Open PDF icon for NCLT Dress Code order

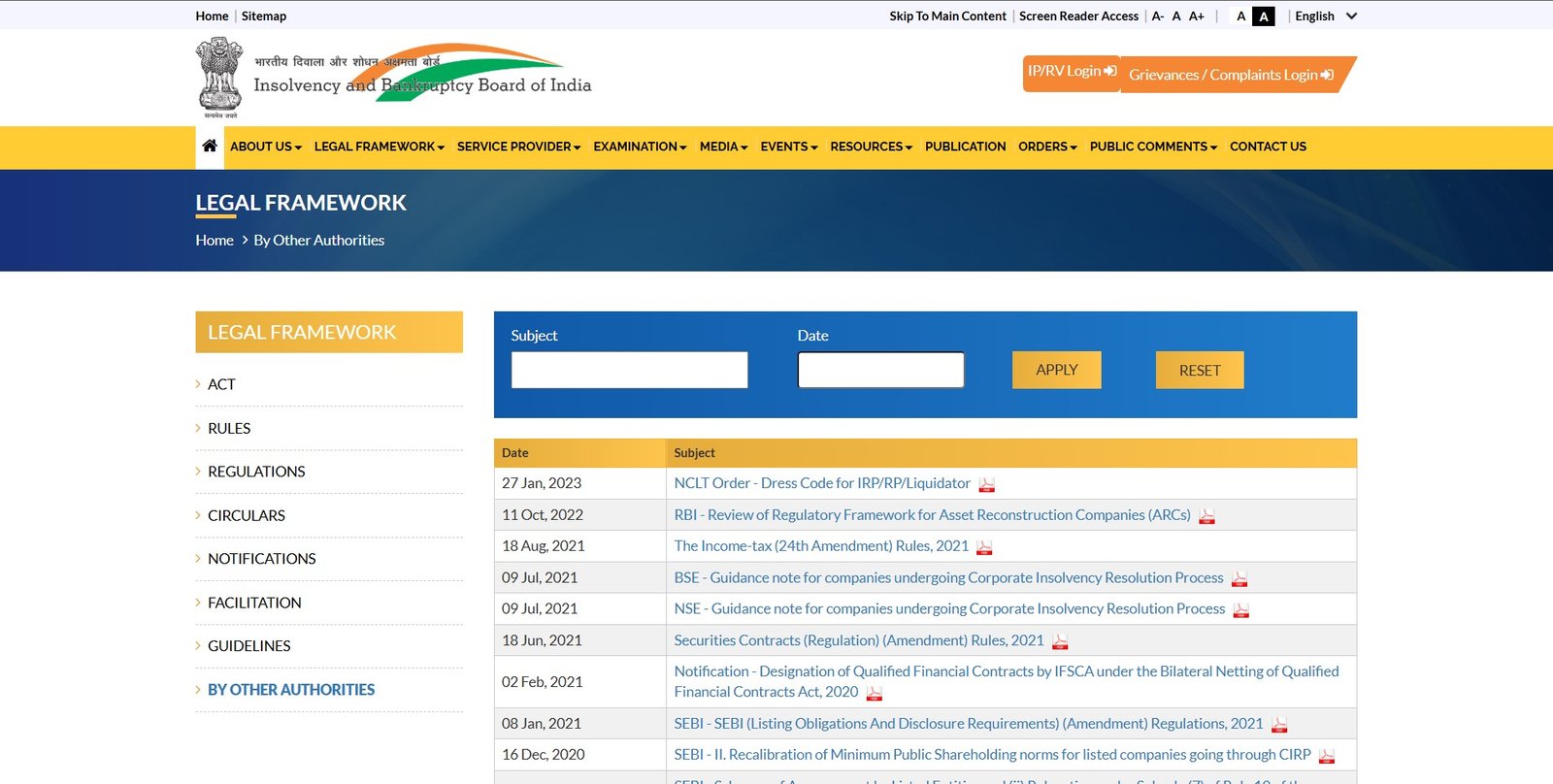986,484
